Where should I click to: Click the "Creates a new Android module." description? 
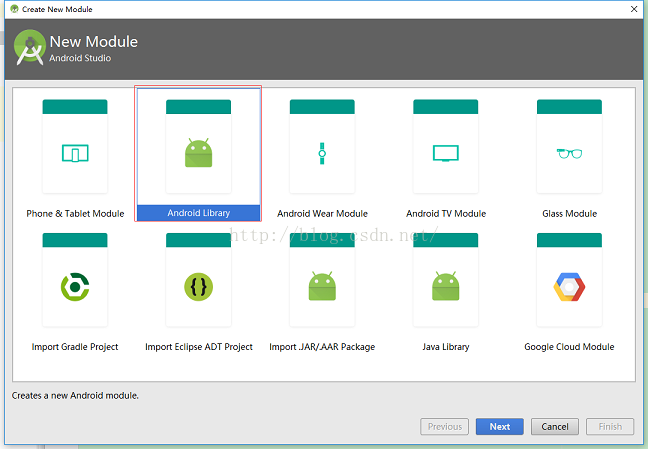click(x=75, y=396)
